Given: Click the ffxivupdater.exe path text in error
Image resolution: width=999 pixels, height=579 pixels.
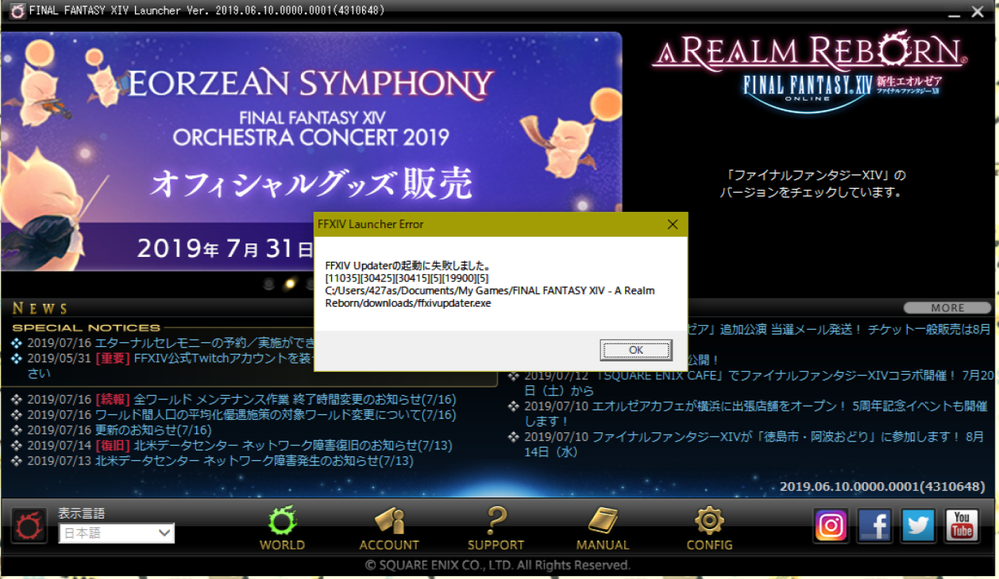Looking at the screenshot, I should click(490, 297).
